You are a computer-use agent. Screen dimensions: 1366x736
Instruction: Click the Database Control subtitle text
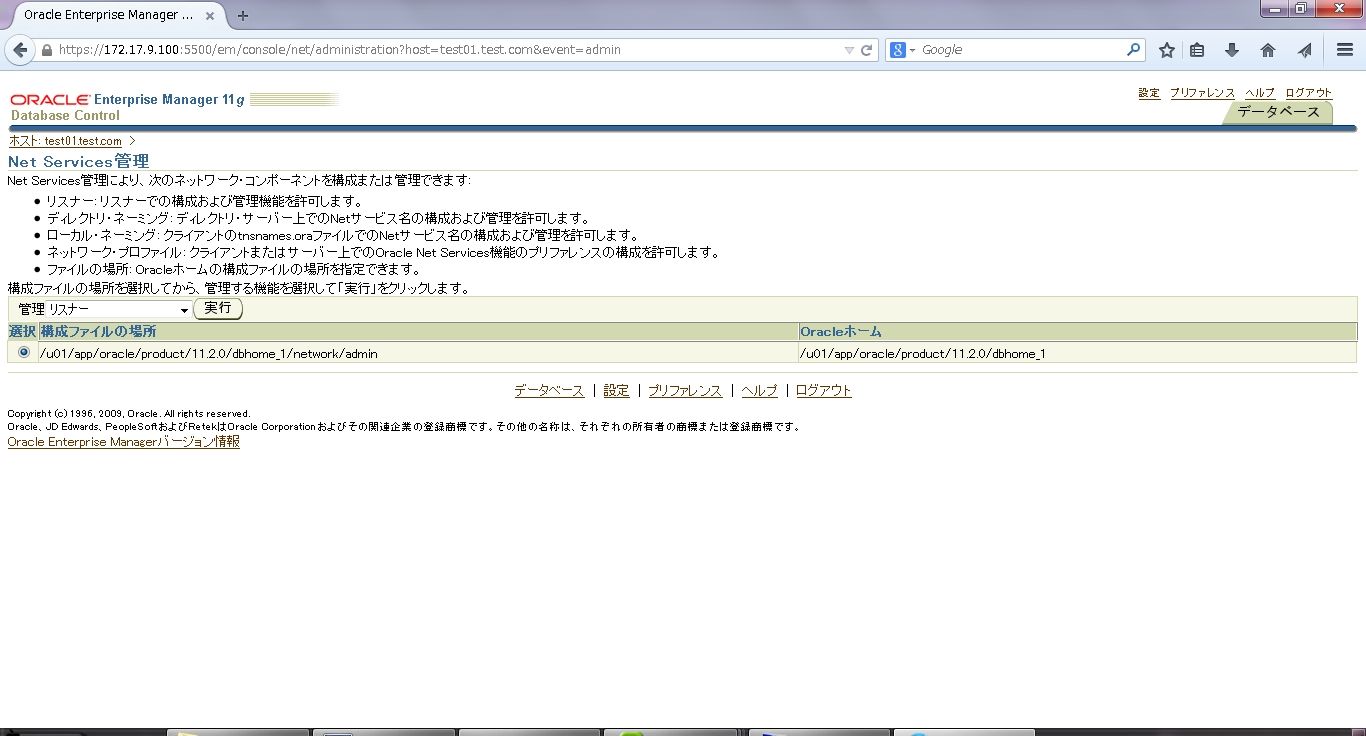tap(65, 116)
